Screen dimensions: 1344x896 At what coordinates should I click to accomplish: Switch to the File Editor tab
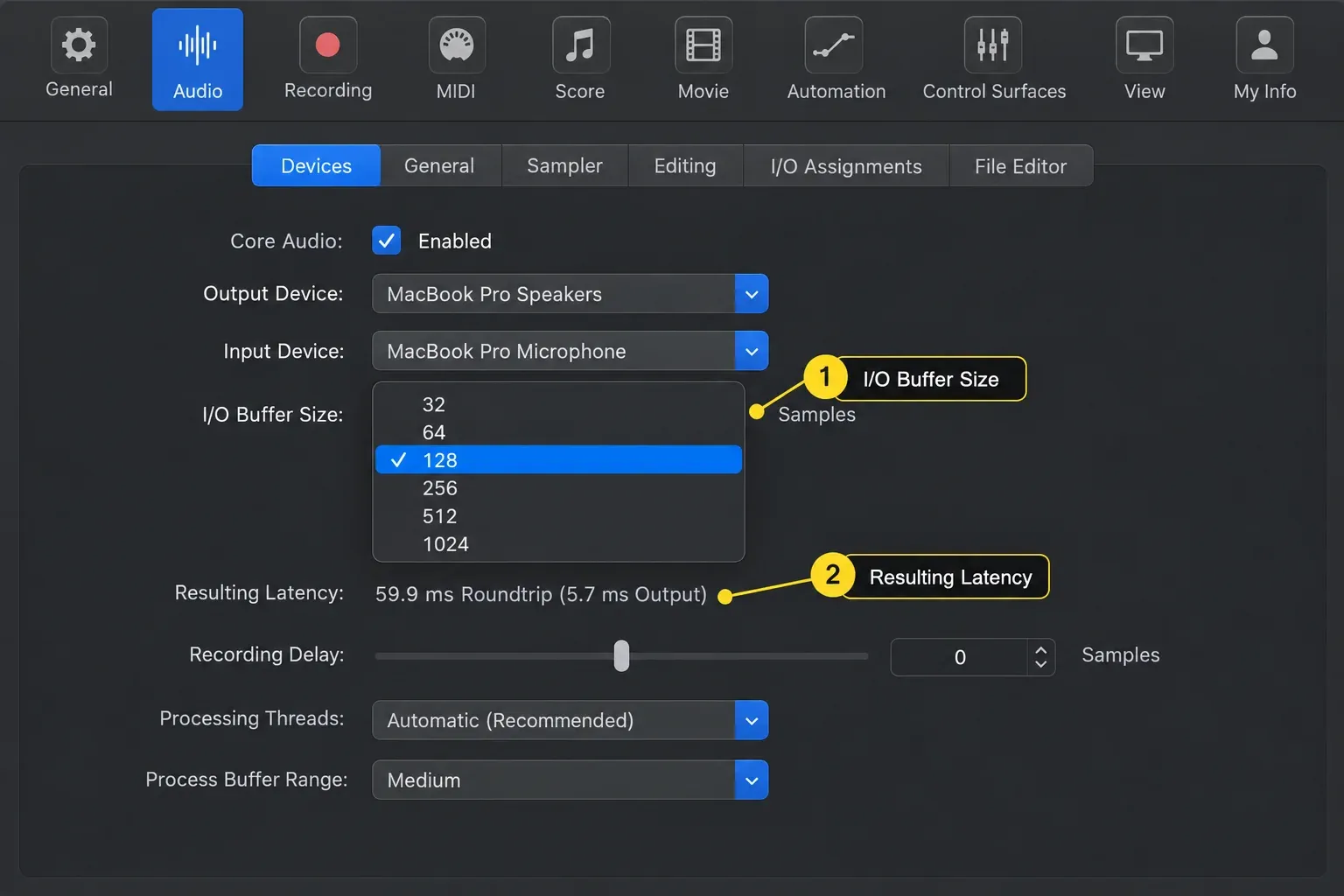[1020, 165]
